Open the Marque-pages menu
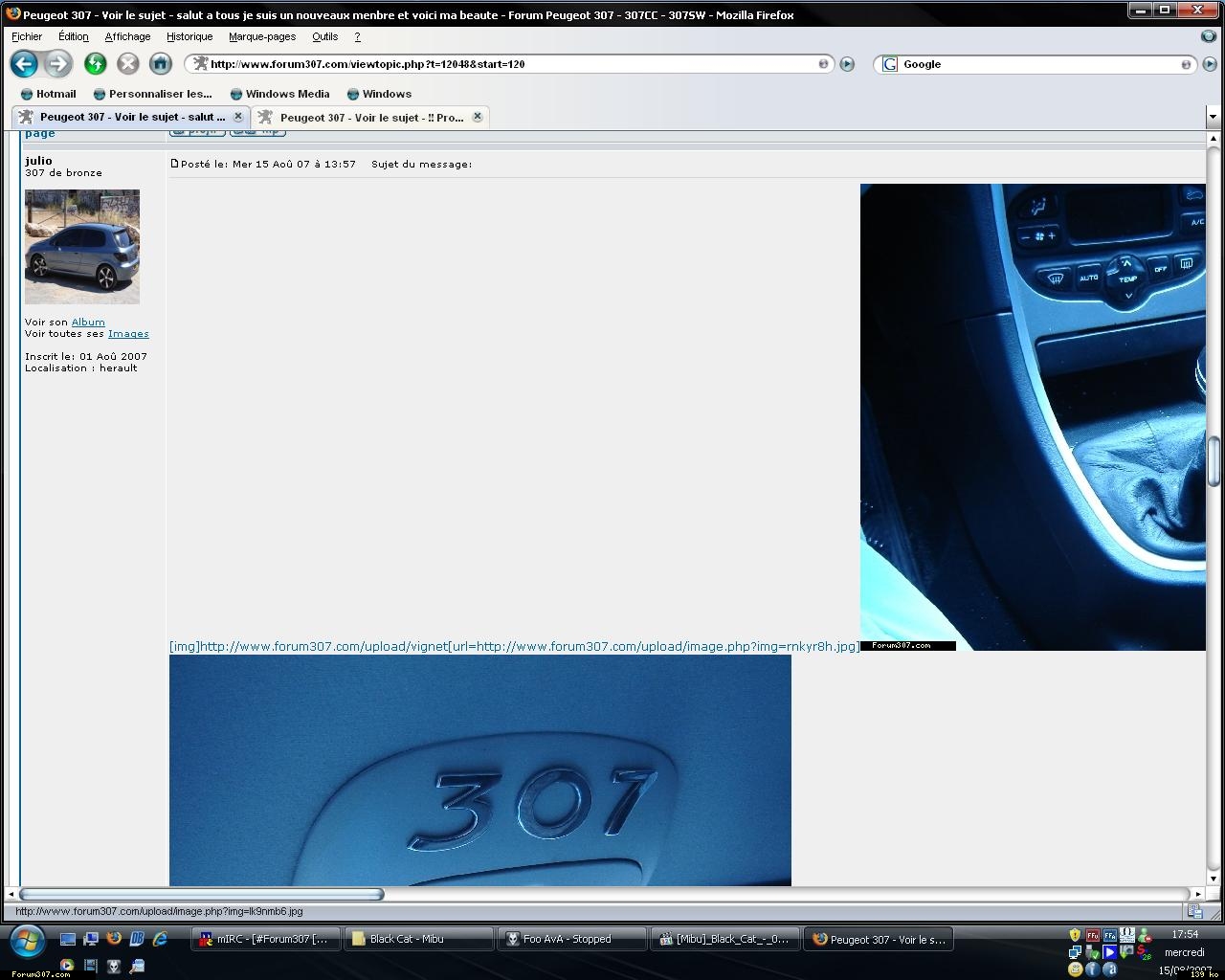Screen dimensions: 1225x980 [261, 36]
